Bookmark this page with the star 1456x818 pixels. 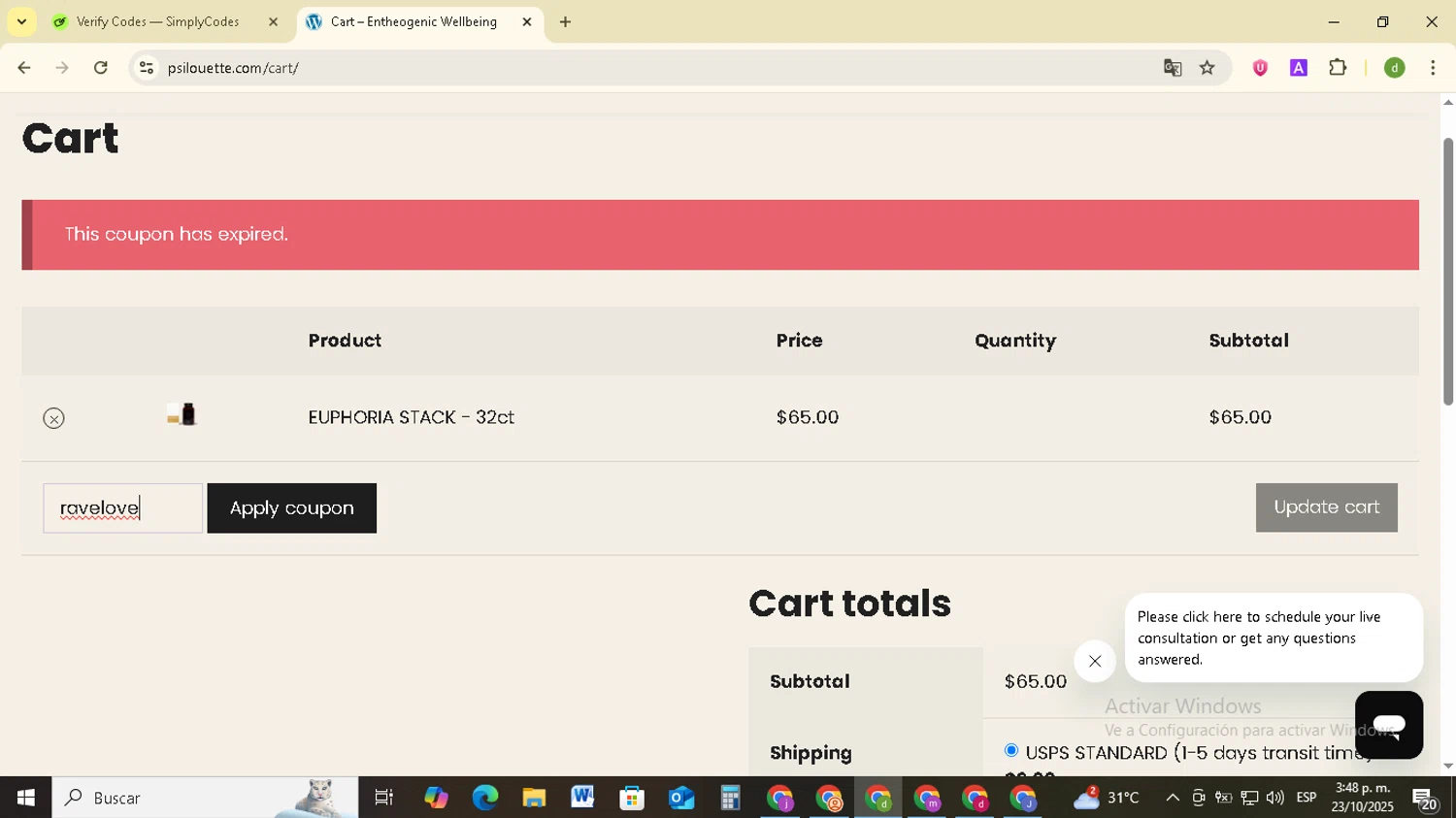[x=1208, y=68]
